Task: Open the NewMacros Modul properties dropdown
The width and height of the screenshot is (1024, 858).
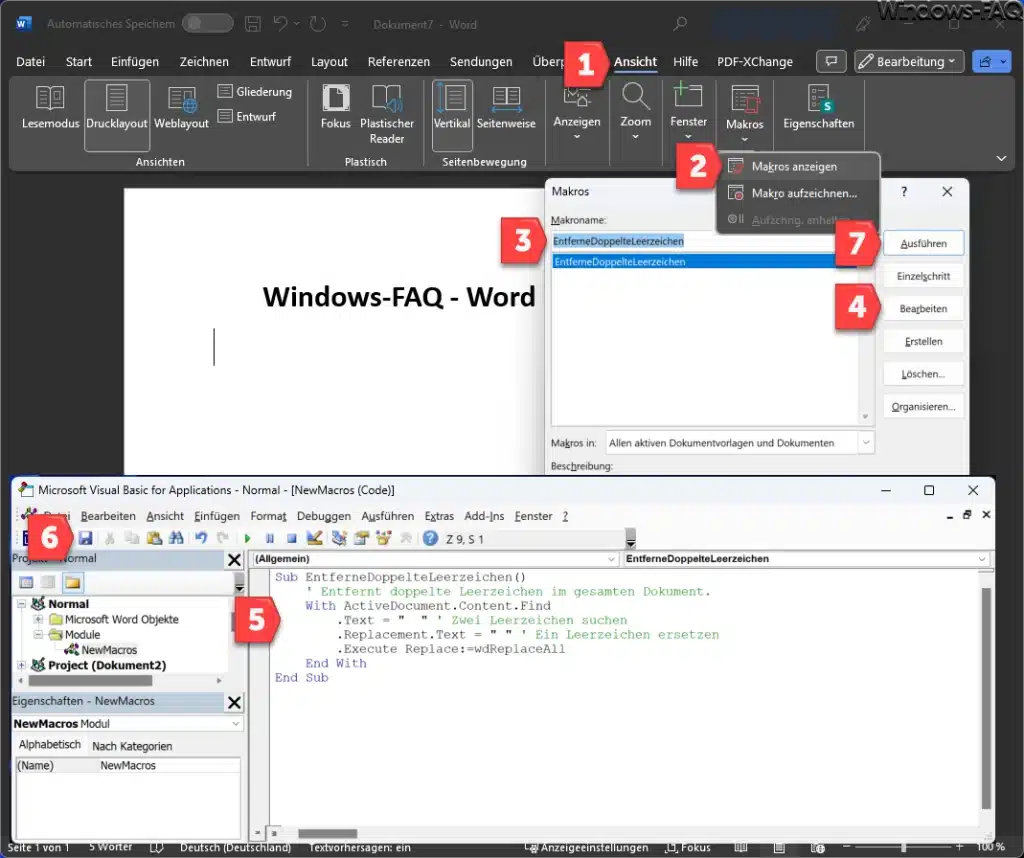Action: [x=127, y=723]
